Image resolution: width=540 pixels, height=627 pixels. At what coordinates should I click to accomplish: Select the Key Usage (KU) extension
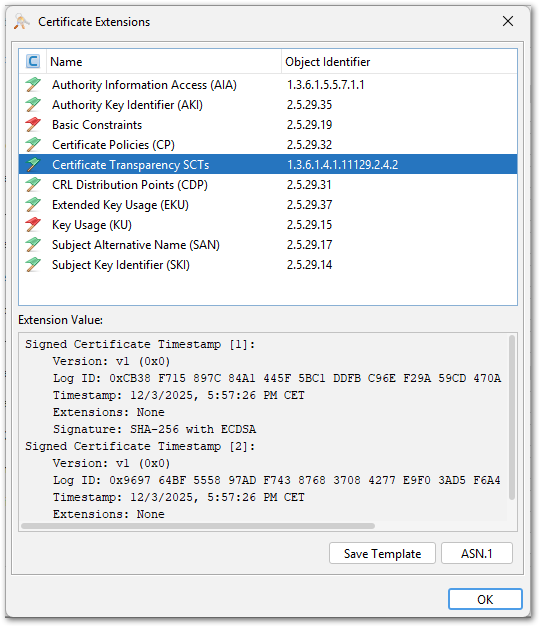(x=92, y=225)
